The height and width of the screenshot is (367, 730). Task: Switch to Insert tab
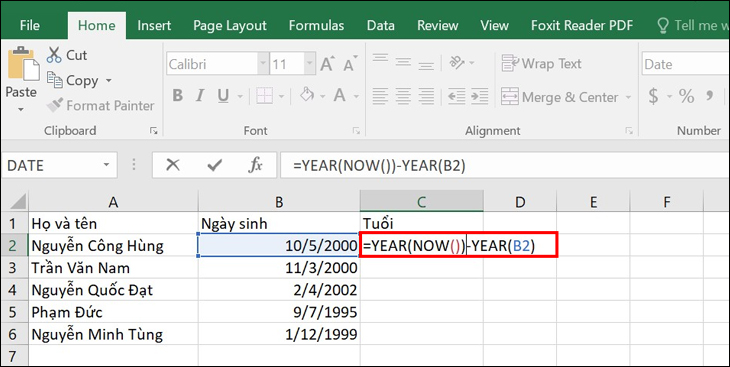point(154,25)
